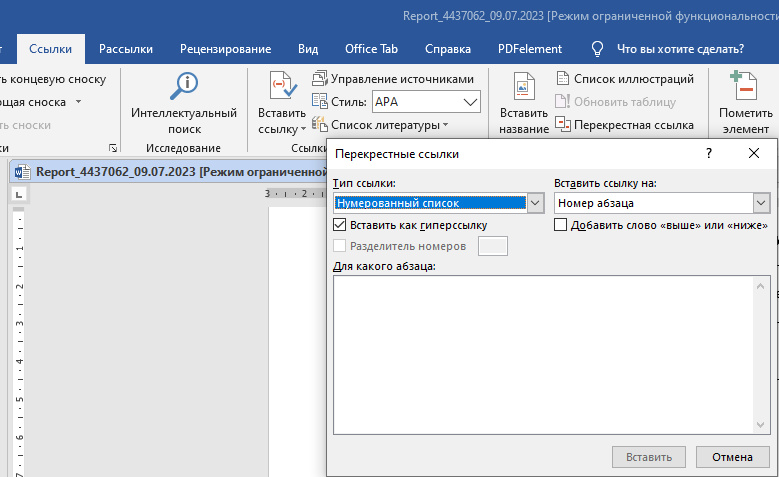Open the Рецензирование ribbon tab
779x477 pixels.
(x=225, y=48)
